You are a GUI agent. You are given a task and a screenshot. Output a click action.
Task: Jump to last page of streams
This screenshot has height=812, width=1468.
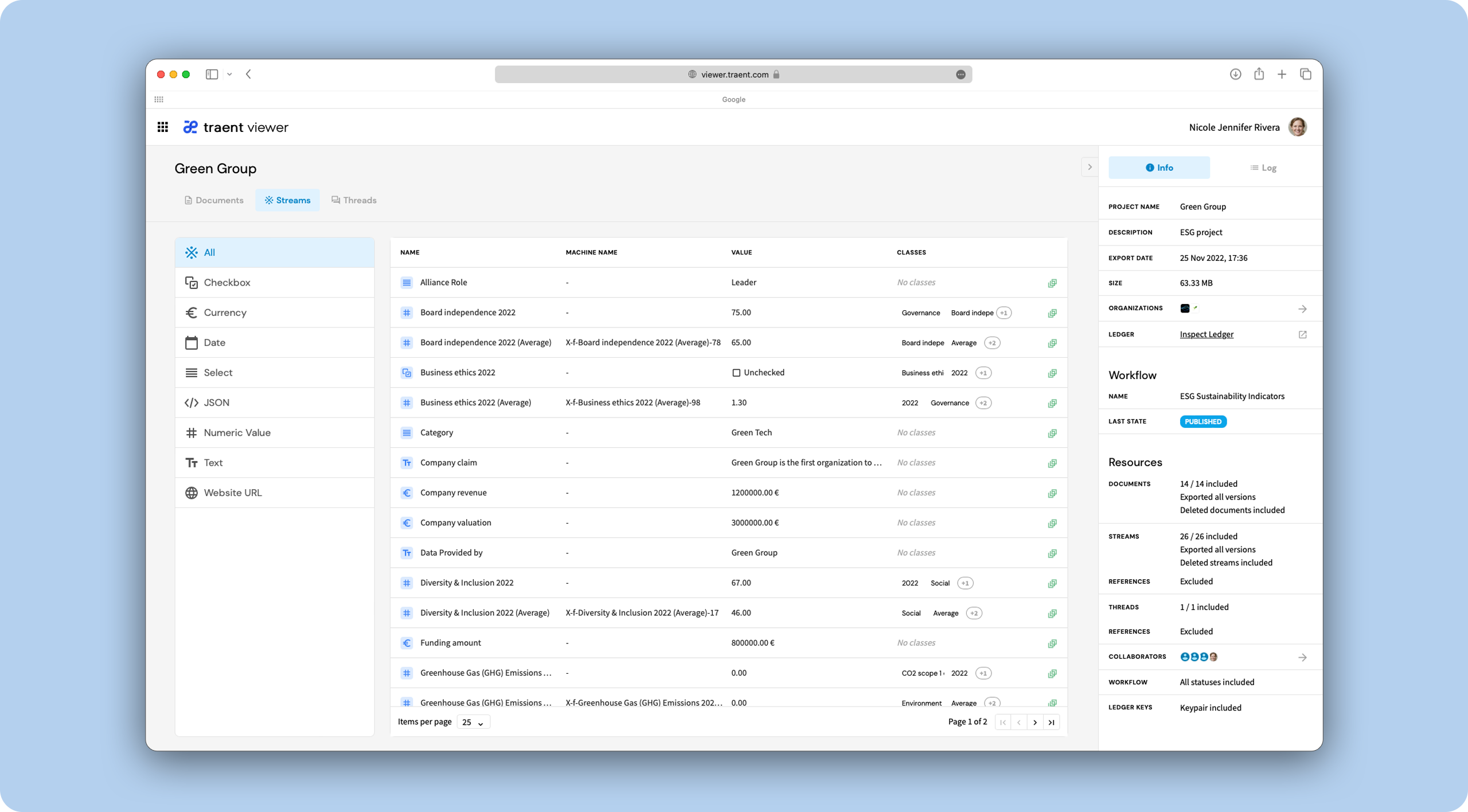[x=1051, y=723]
